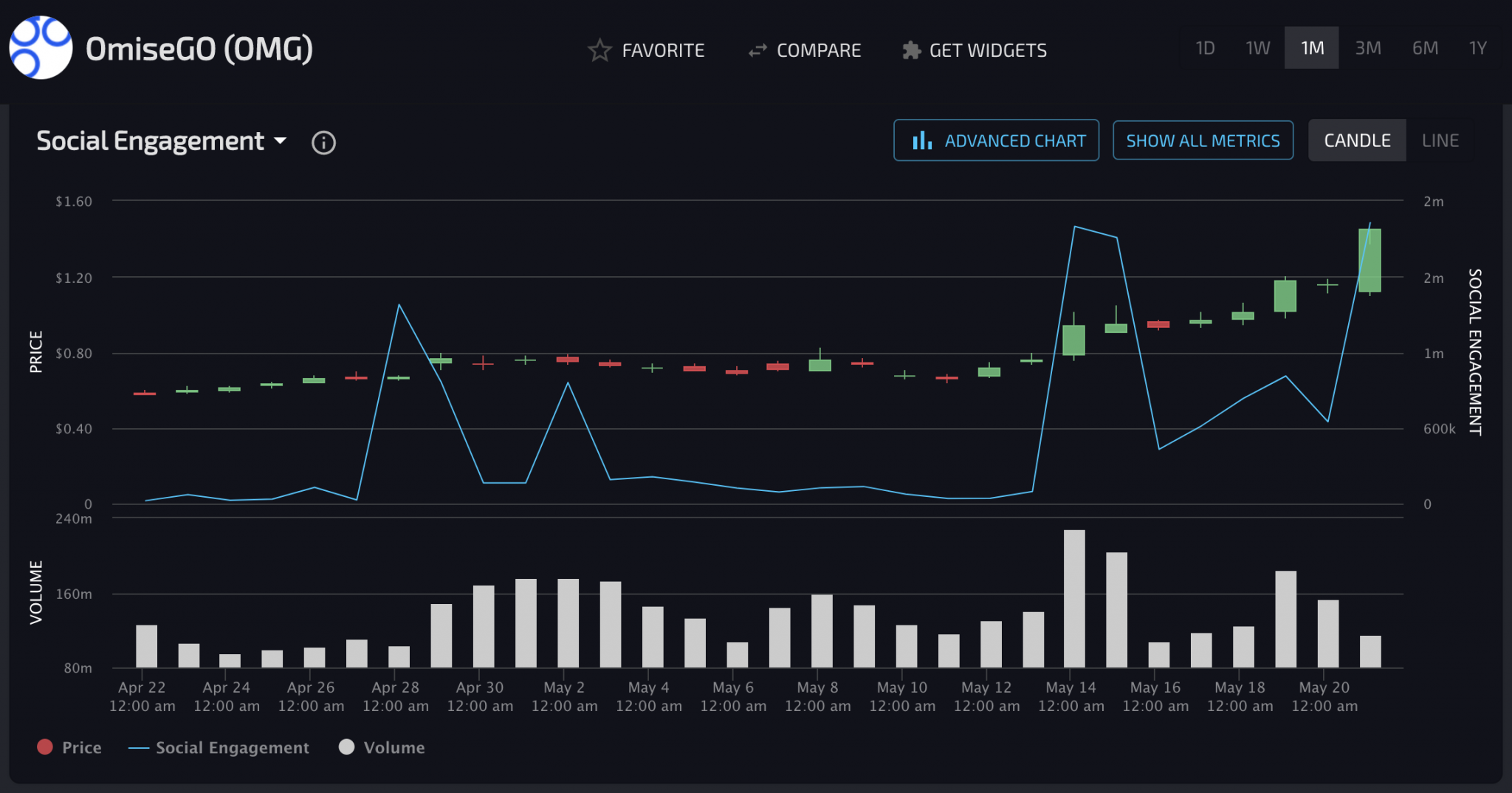Select the 6M time range
This screenshot has height=793, width=1512.
(1425, 48)
